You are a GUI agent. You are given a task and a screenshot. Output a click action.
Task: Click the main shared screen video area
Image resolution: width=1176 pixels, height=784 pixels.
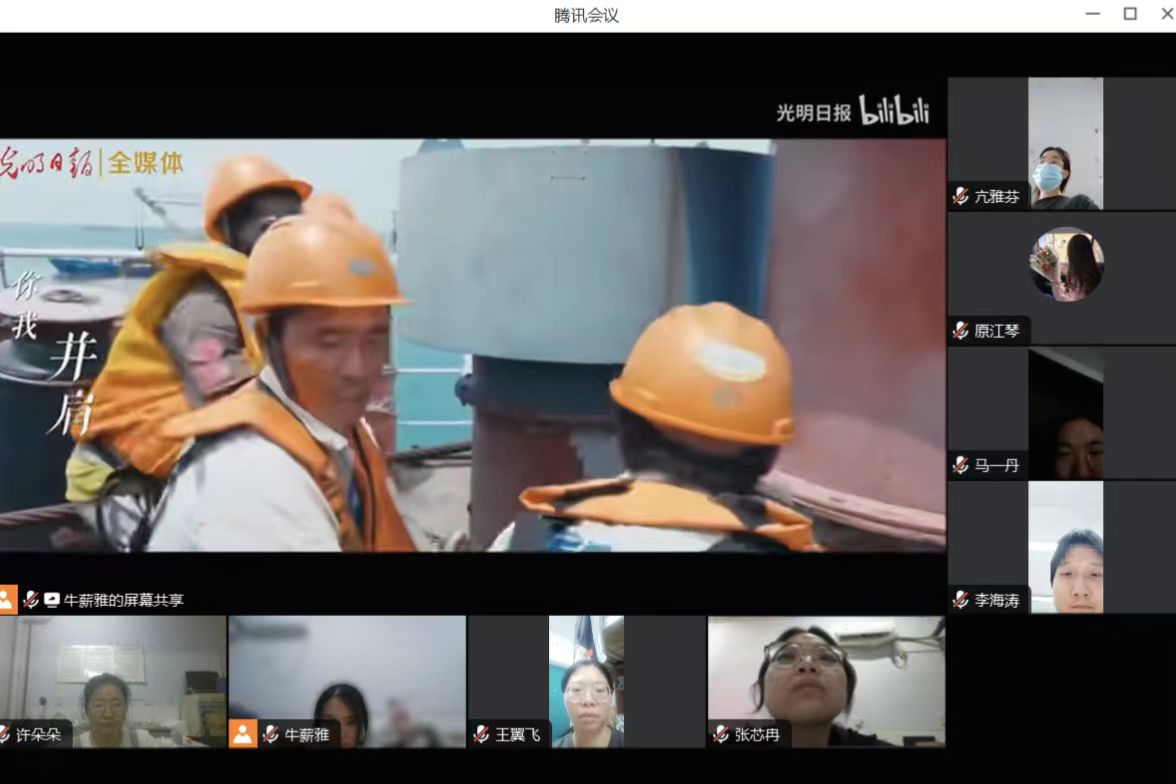[472, 345]
